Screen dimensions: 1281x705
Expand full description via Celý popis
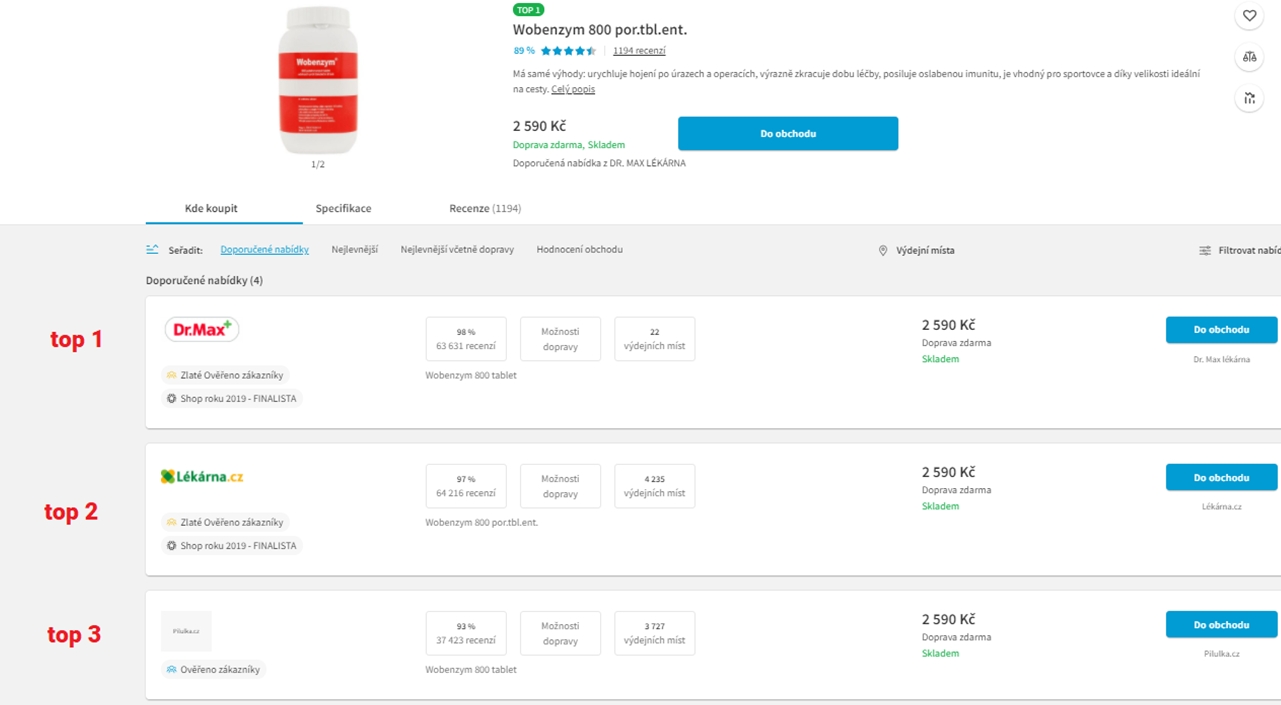click(x=573, y=90)
